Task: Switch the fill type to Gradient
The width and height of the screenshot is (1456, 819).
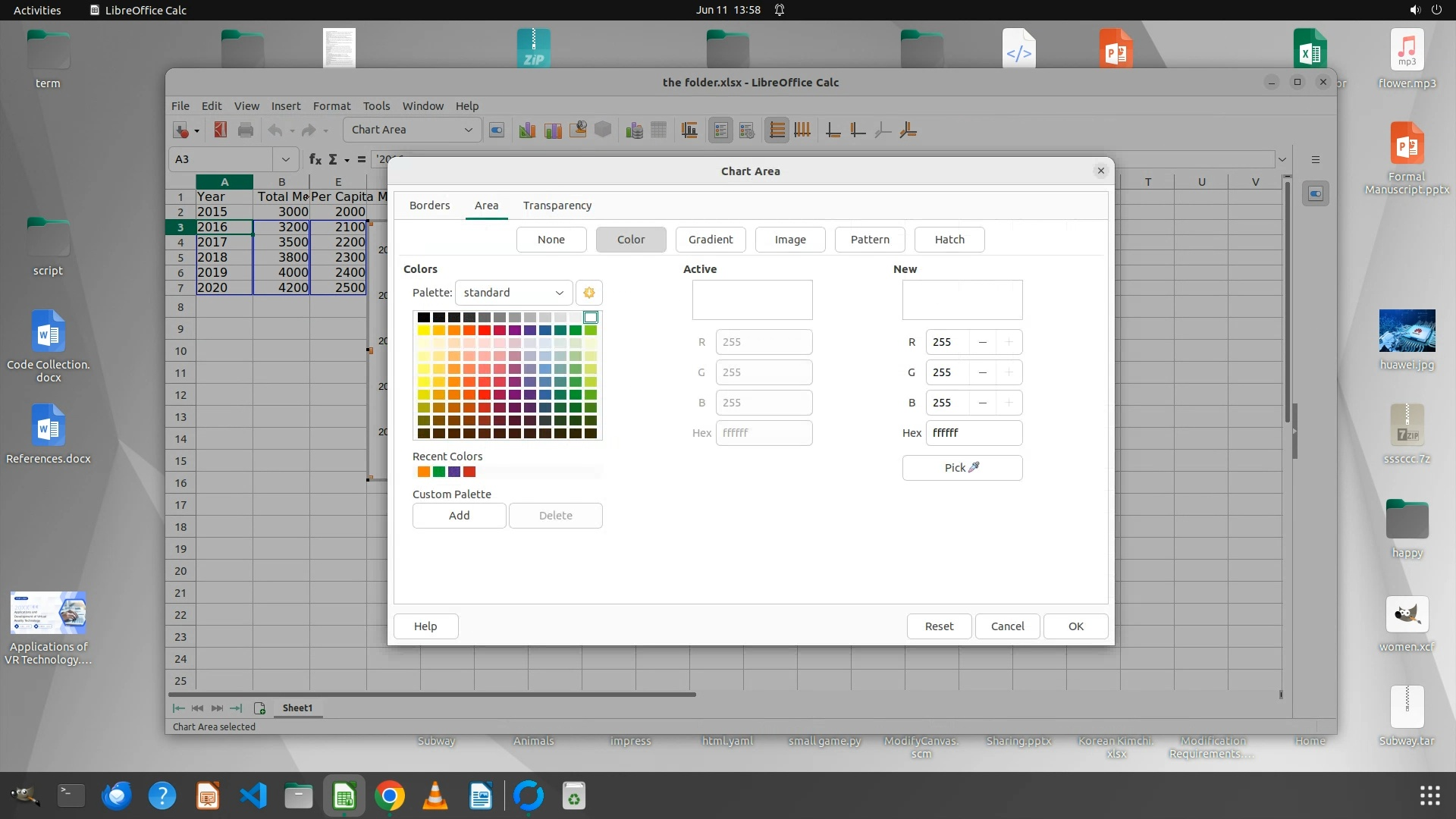Action: pyautogui.click(x=711, y=240)
